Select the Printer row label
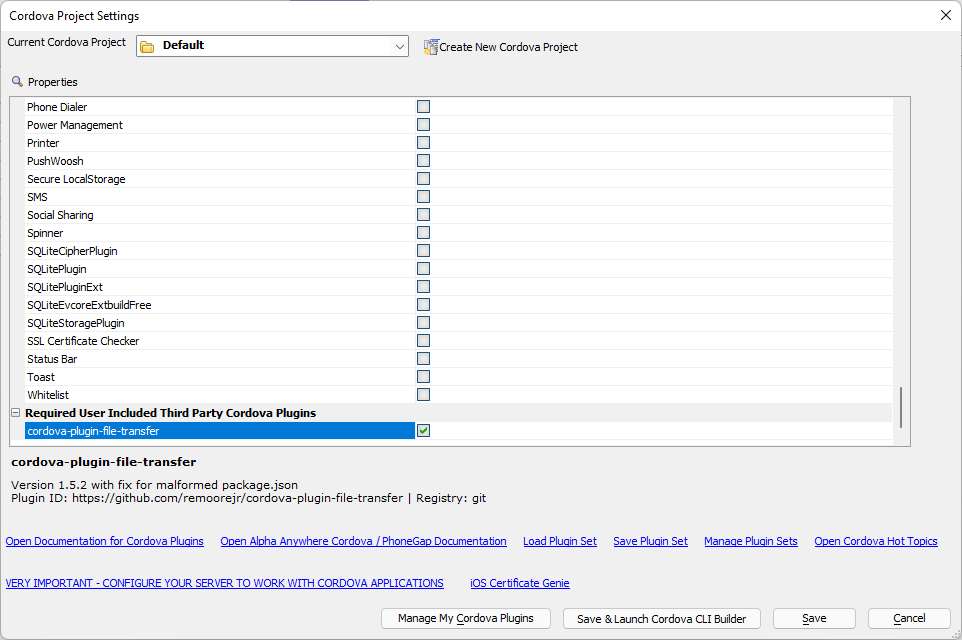 43,143
